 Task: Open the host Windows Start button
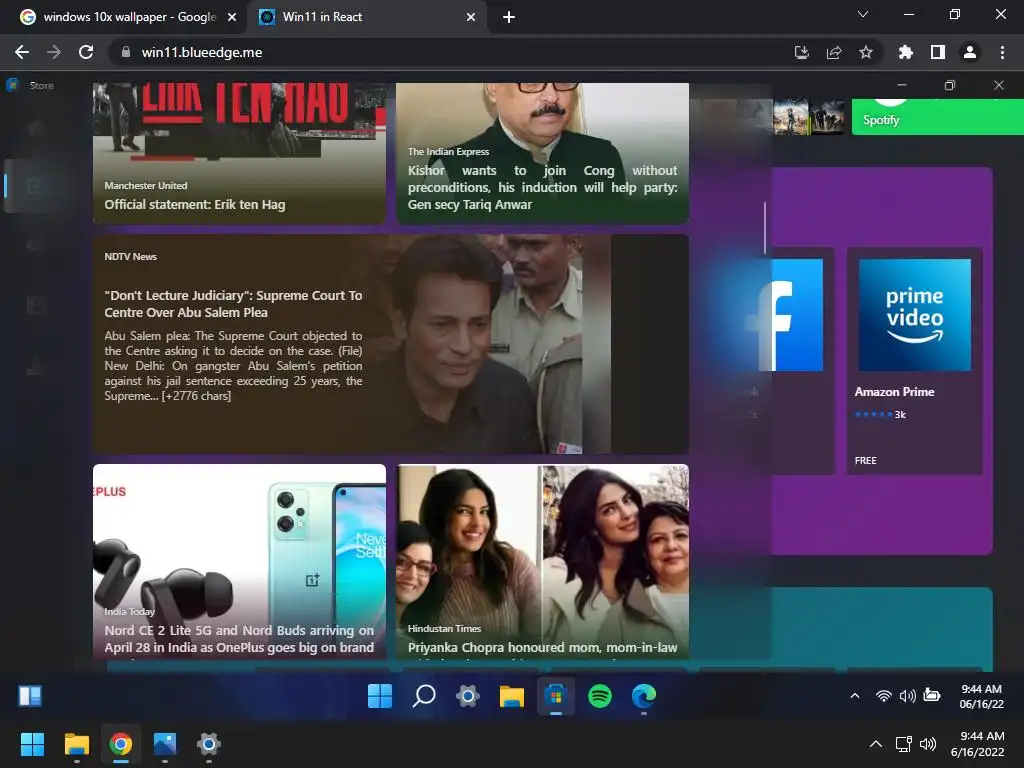click(32, 744)
